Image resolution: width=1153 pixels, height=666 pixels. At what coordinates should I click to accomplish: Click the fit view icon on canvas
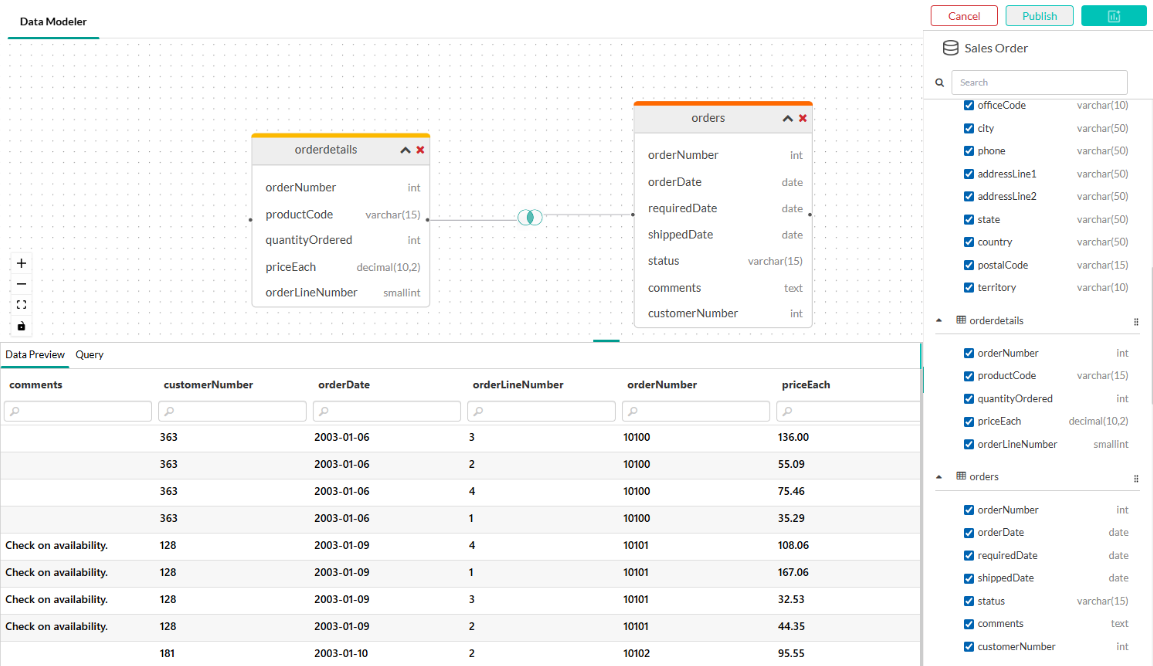pos(21,305)
